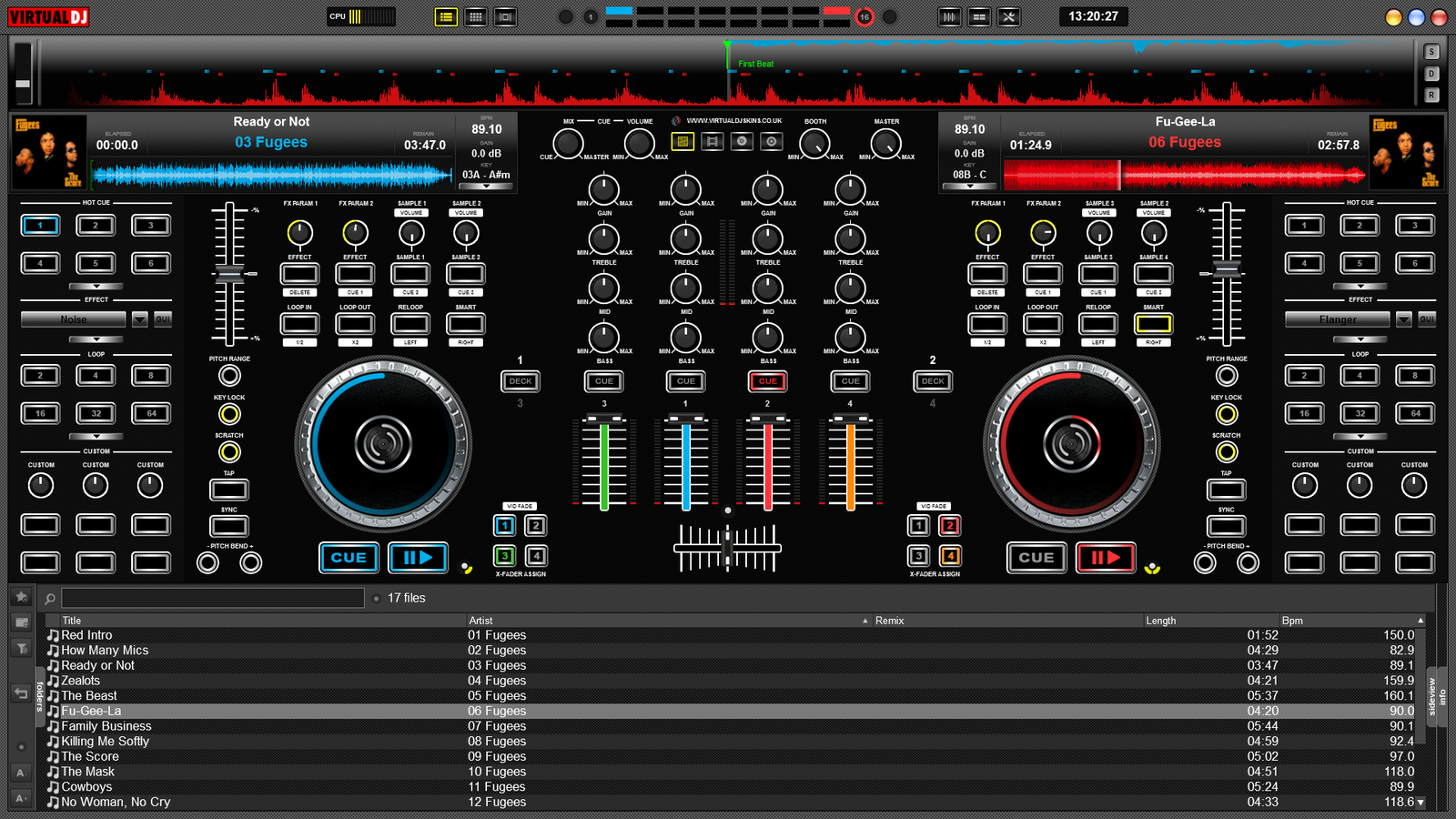Image resolution: width=1456 pixels, height=819 pixels.
Task: Click left DECK select button
Action: [521, 381]
